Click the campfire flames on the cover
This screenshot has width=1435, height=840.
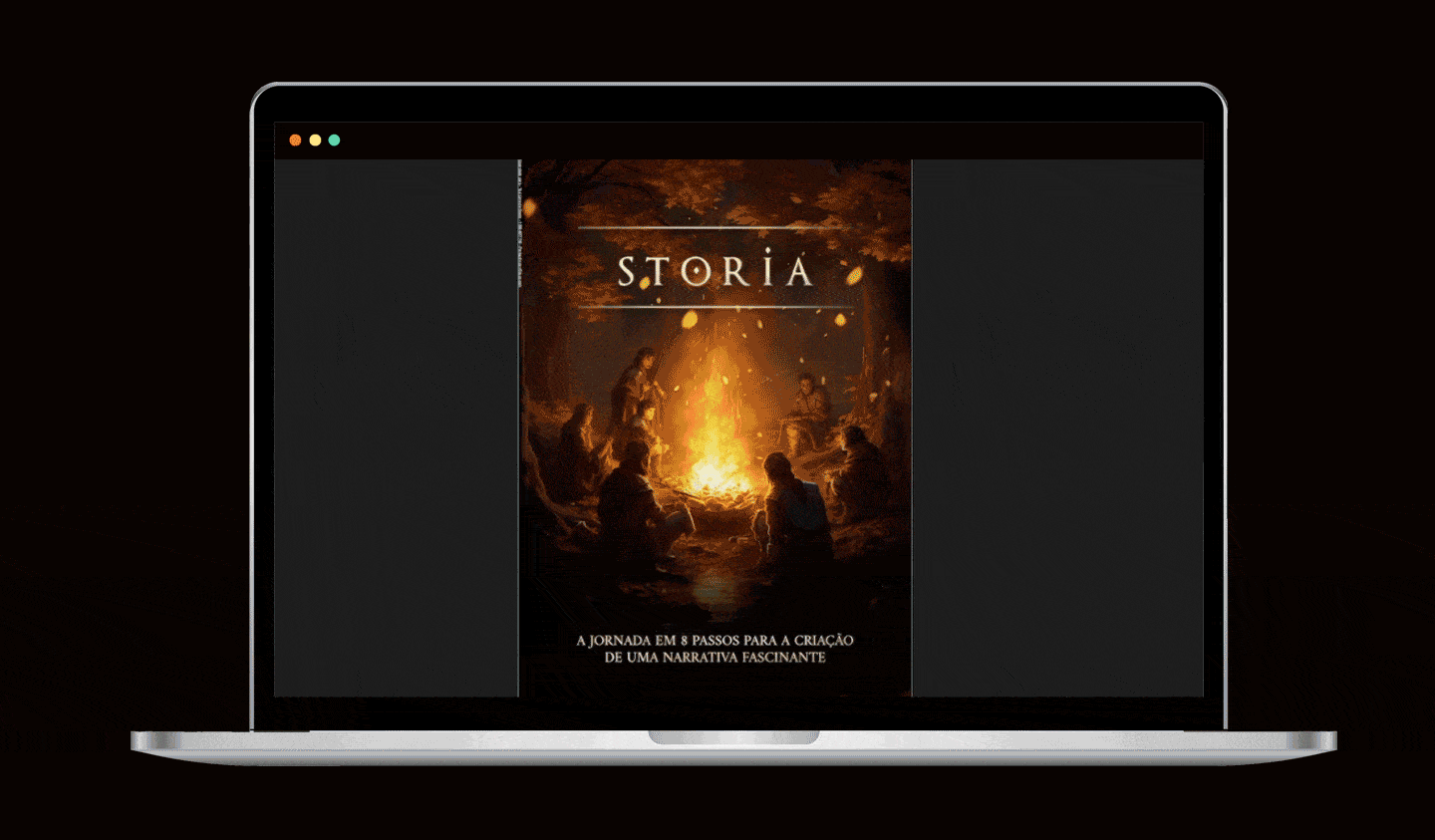[x=715, y=428]
